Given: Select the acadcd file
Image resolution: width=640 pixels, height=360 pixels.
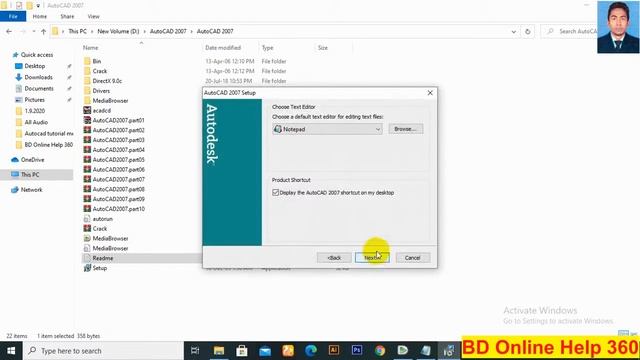Looking at the screenshot, I should coord(102,111).
